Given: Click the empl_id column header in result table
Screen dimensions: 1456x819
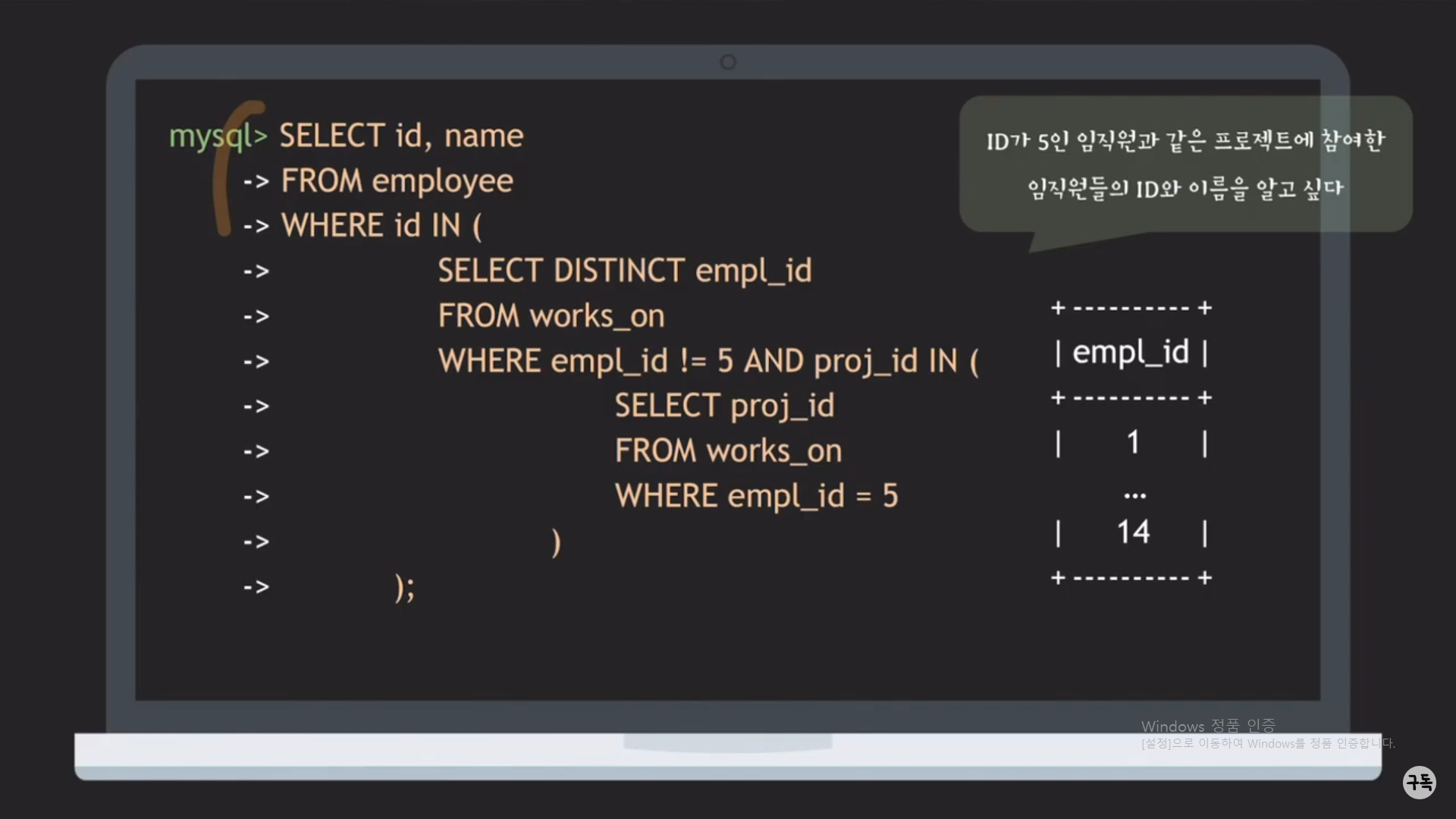Looking at the screenshot, I should [x=1131, y=353].
